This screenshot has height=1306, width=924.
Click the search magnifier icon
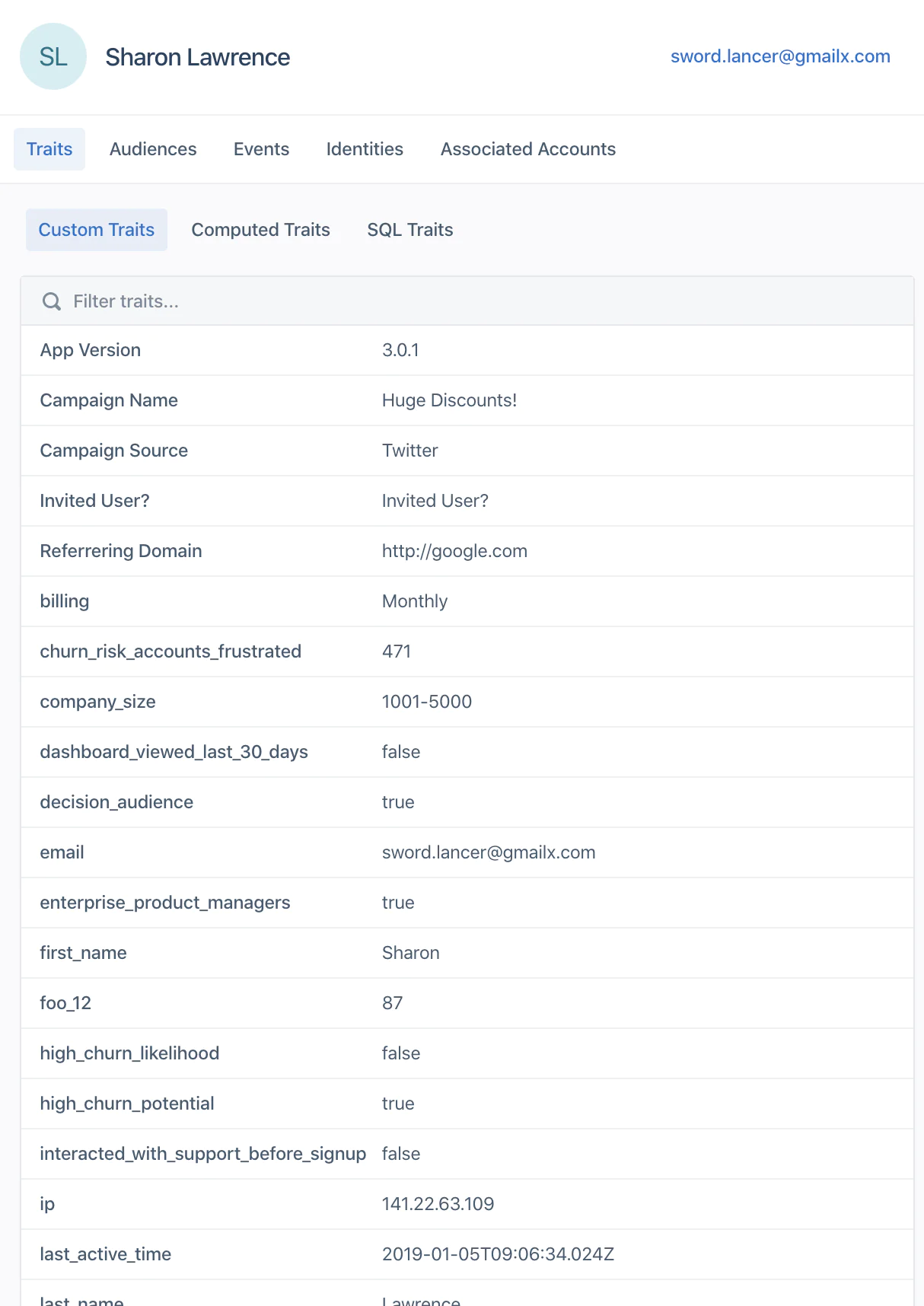coord(52,301)
